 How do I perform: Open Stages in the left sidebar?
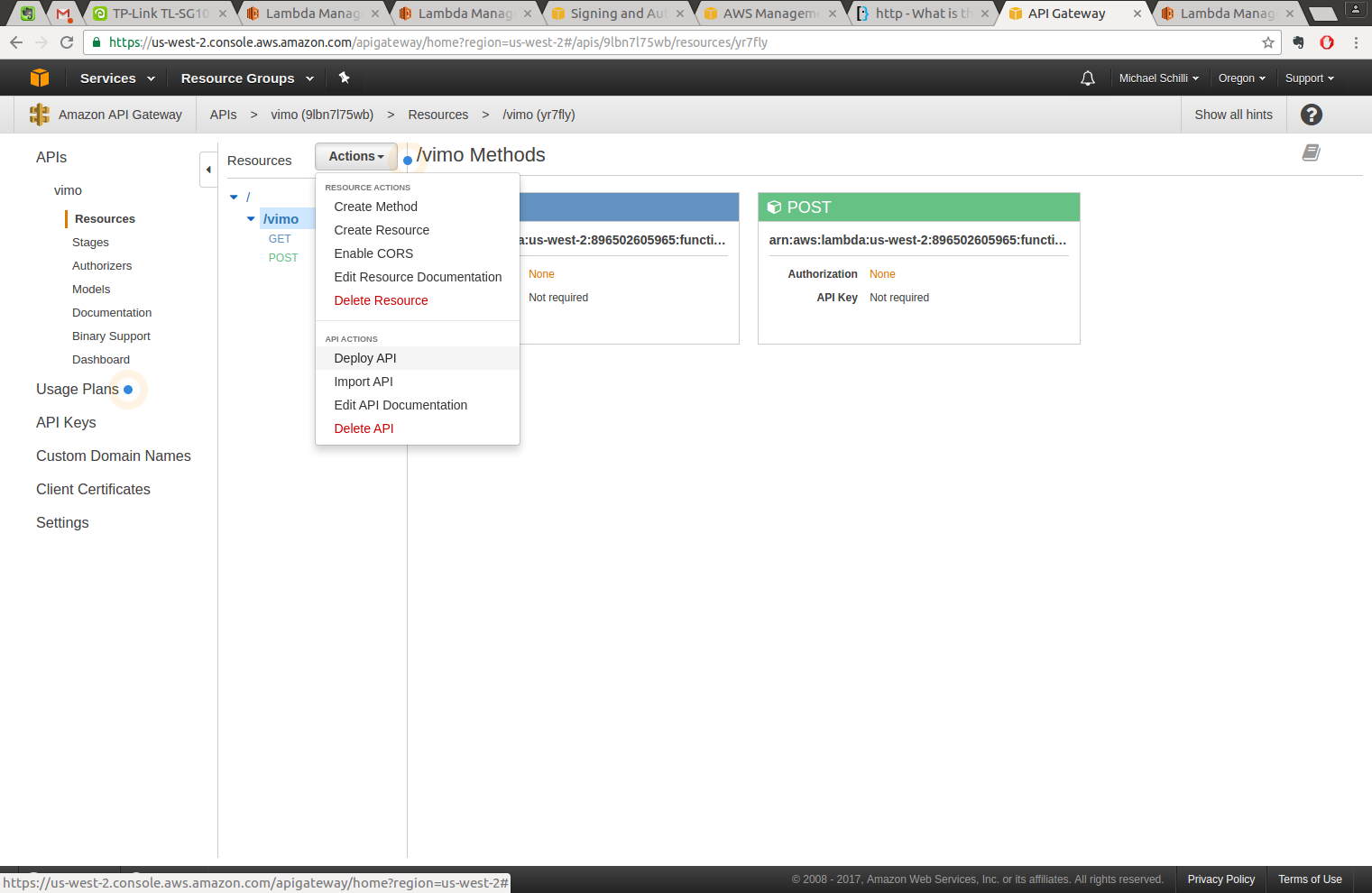pos(90,243)
